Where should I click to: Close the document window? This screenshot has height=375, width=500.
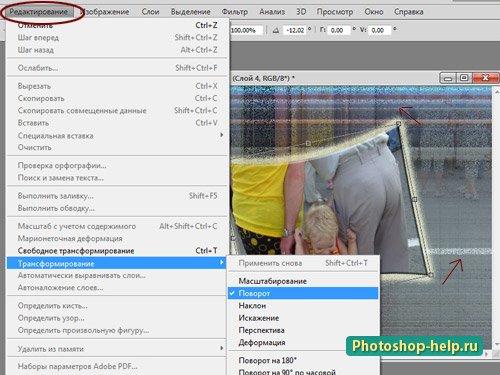(x=486, y=78)
